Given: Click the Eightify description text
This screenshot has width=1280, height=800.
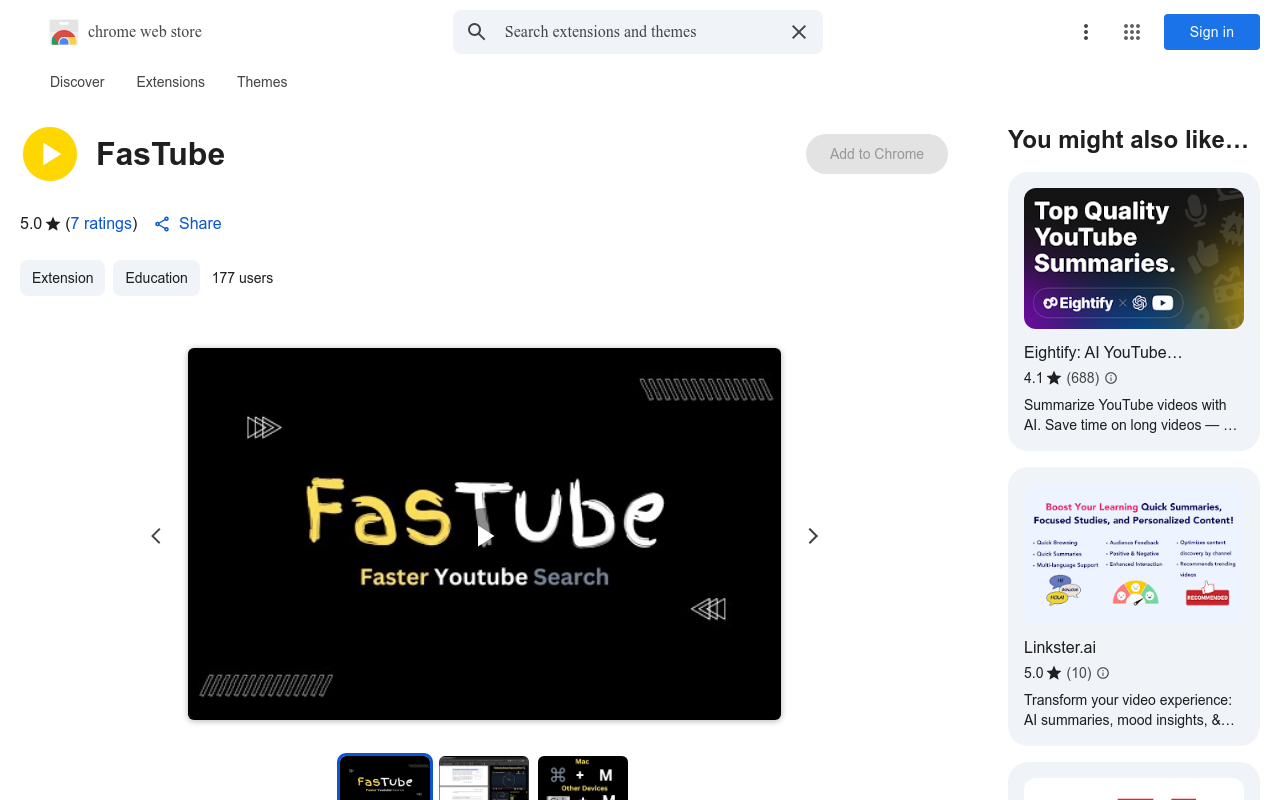Looking at the screenshot, I should (1130, 415).
